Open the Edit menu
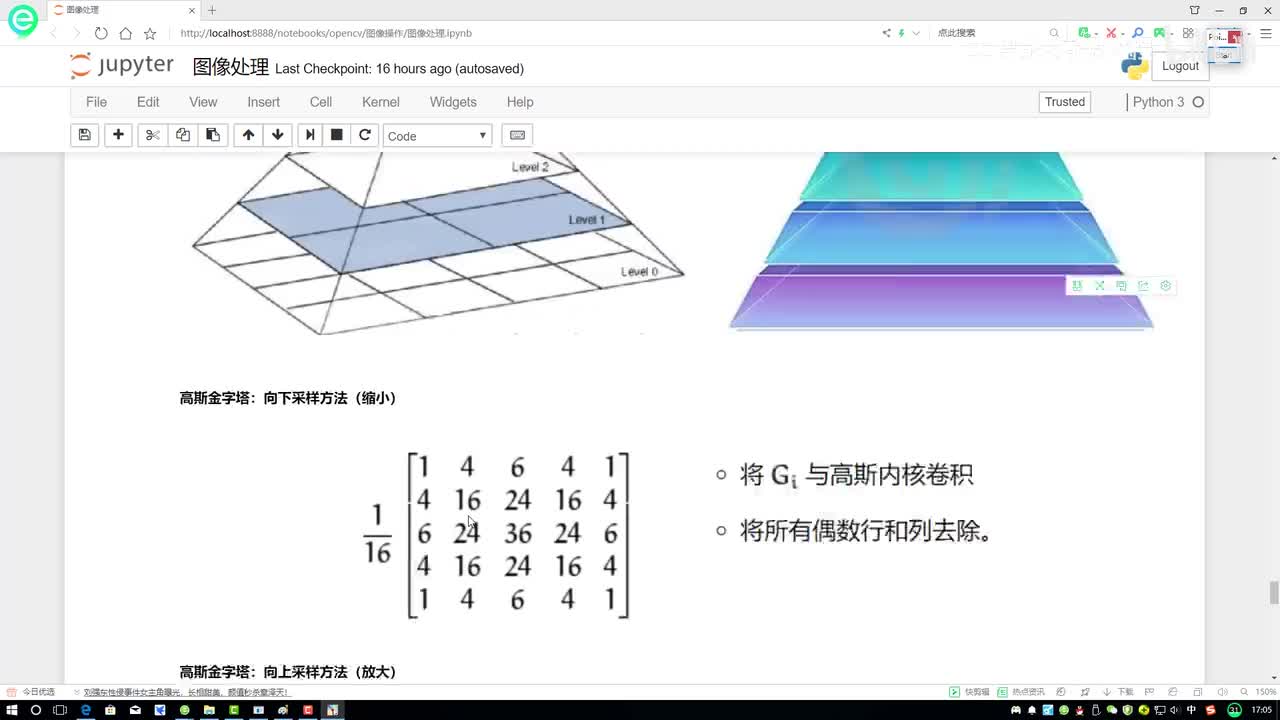This screenshot has width=1280, height=720. (x=148, y=102)
